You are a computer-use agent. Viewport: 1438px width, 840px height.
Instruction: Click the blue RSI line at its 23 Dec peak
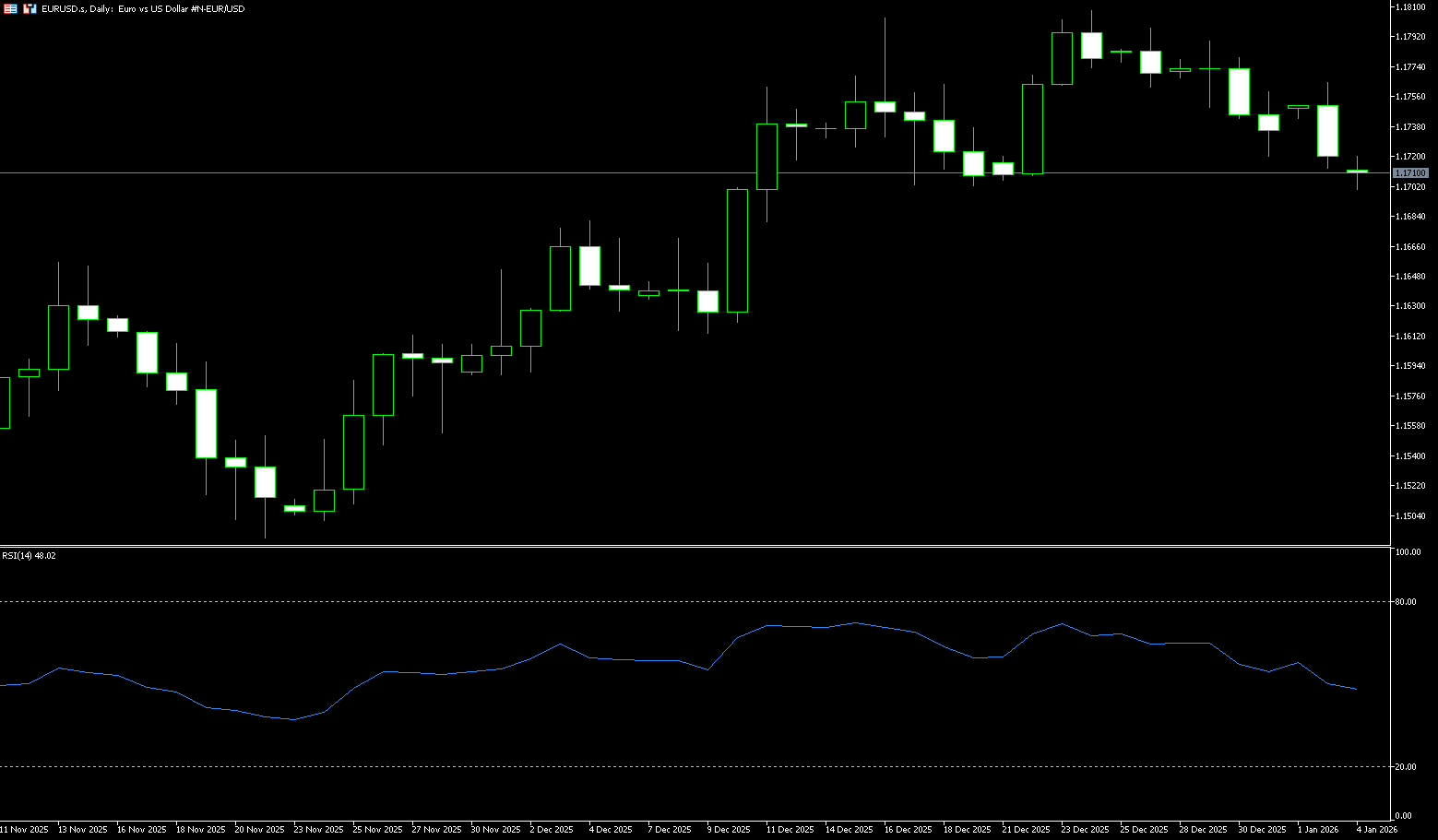1062,624
